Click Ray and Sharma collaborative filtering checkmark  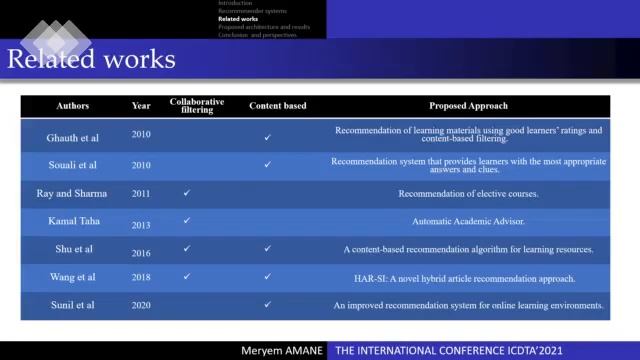187,193
